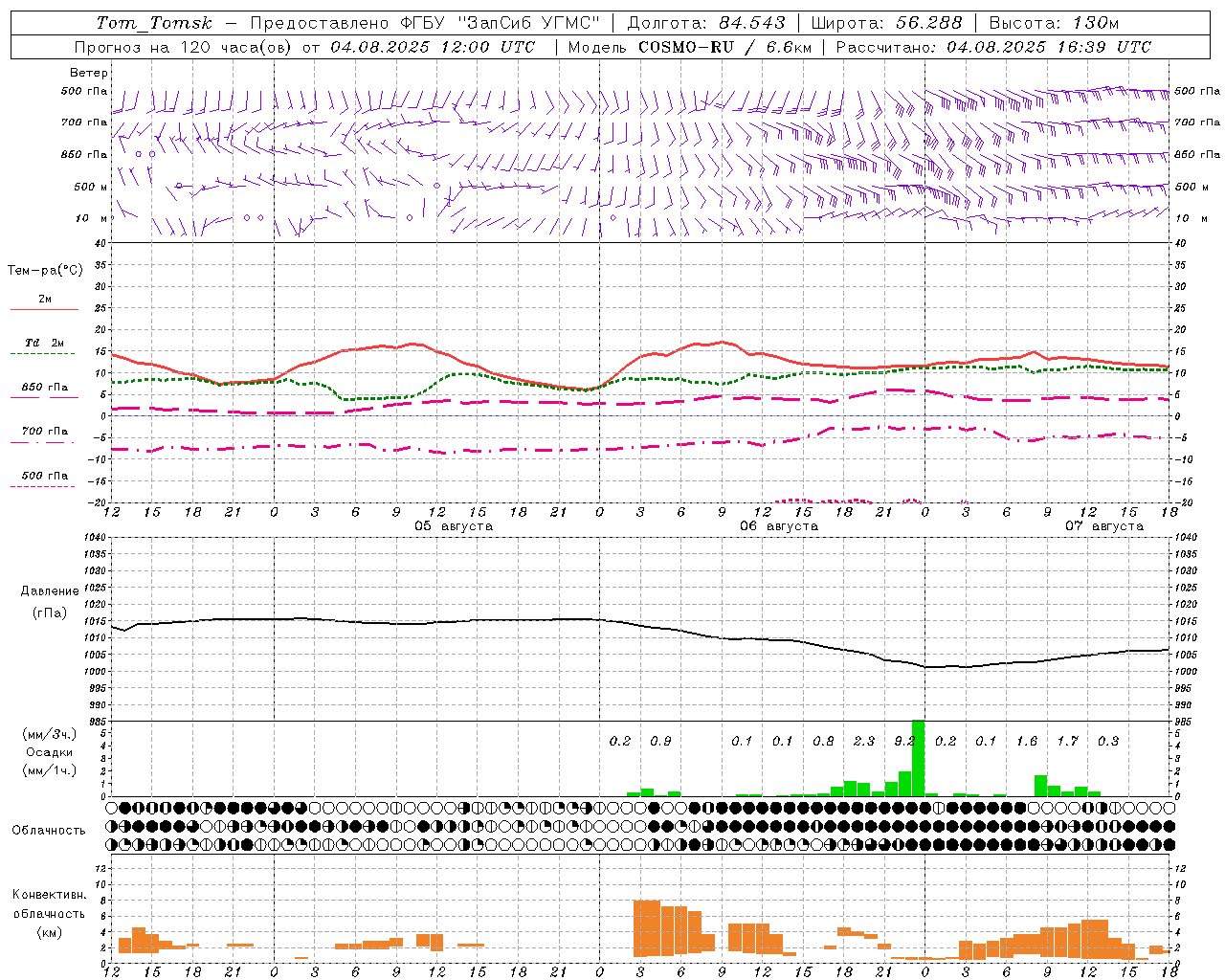Click the 'Долгота: 84.543' longitude value
Image resolution: width=1225 pixels, height=980 pixels.
pos(706,23)
